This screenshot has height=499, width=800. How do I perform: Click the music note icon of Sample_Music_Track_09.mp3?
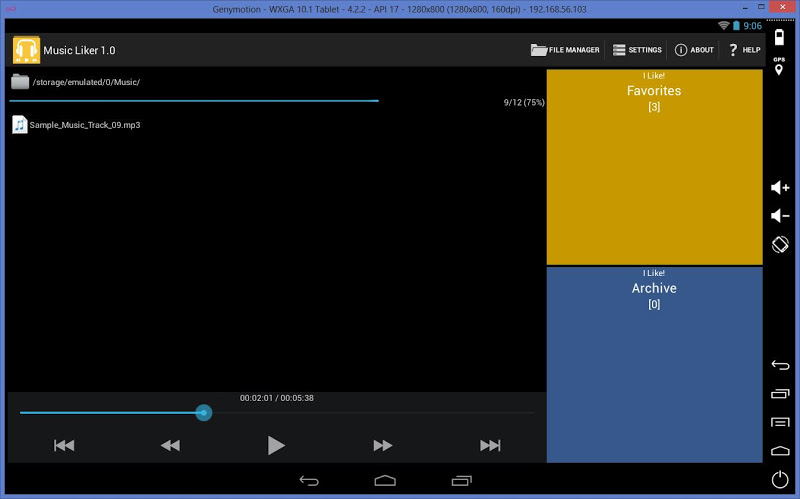click(19, 124)
